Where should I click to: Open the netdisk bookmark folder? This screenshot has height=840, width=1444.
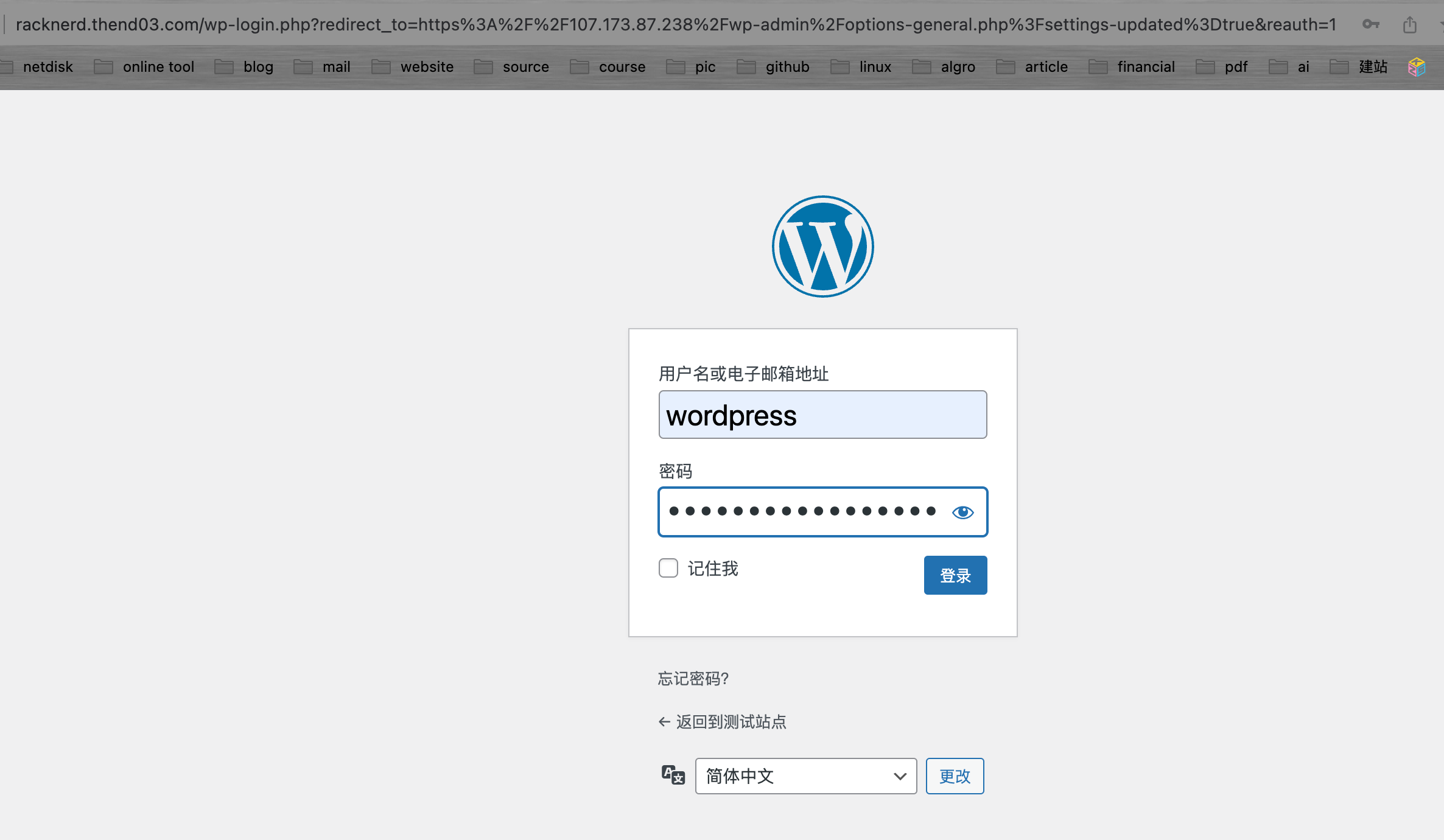[38, 67]
